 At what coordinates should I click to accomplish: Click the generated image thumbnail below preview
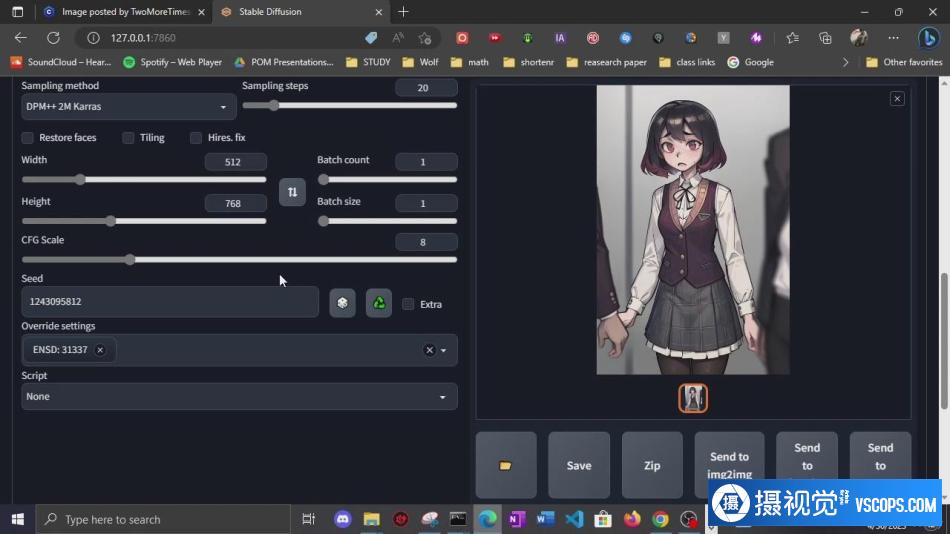click(x=693, y=398)
